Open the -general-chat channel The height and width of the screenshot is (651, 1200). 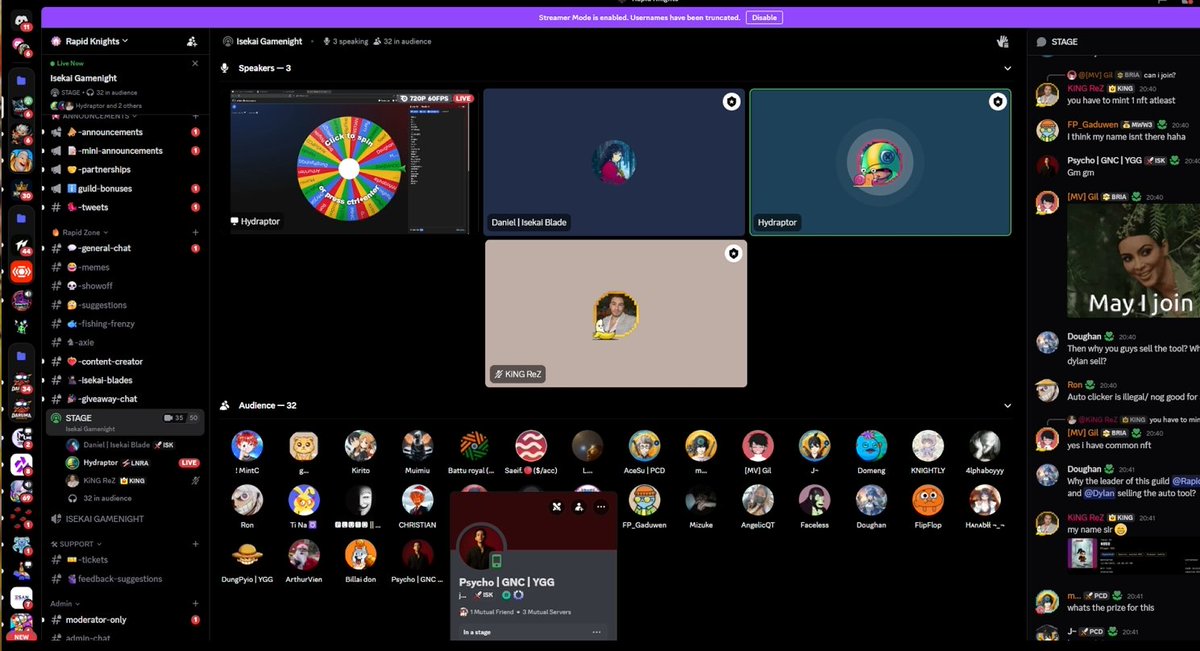[125, 248]
